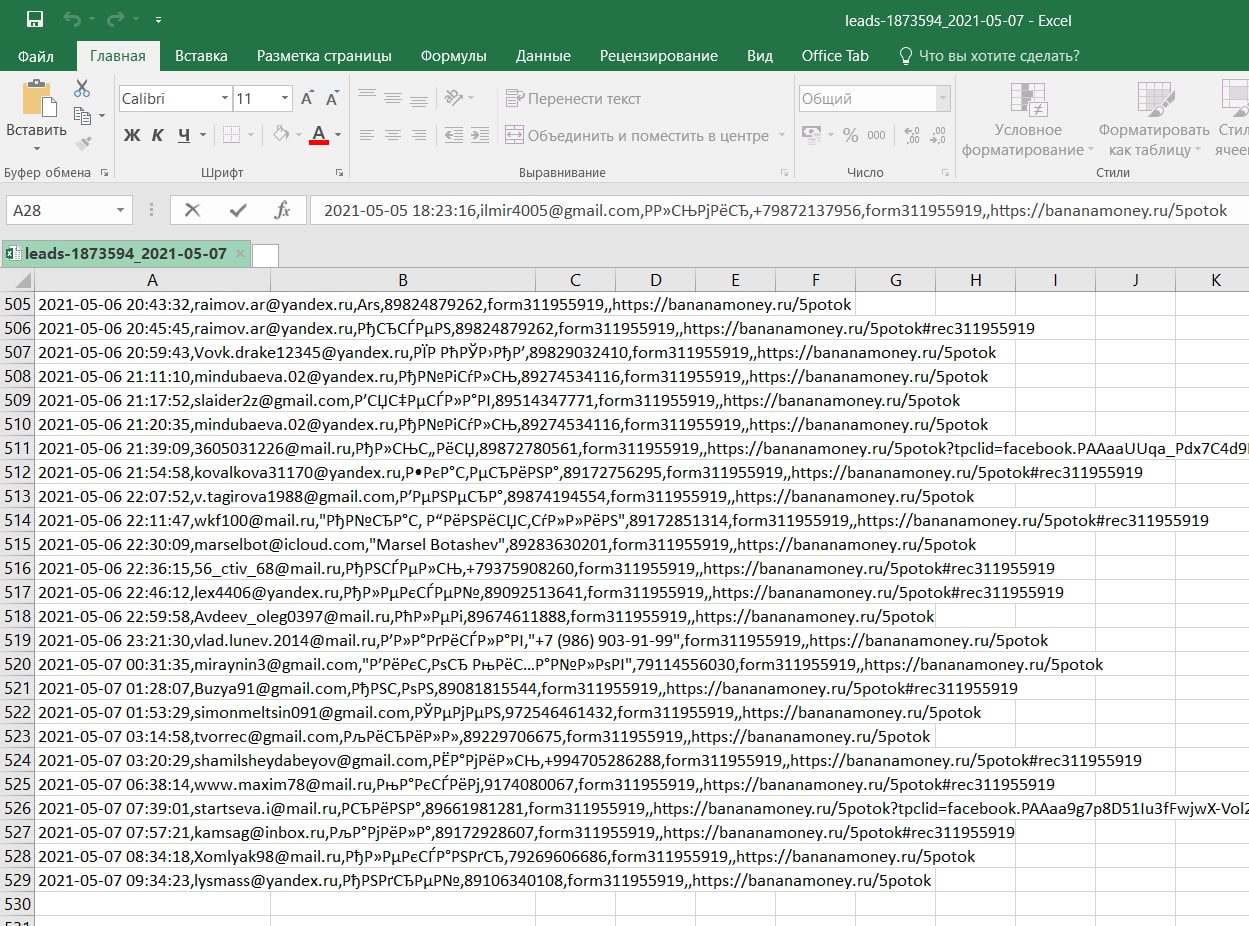
Task: Click the red font color A button
Action: tap(319, 134)
